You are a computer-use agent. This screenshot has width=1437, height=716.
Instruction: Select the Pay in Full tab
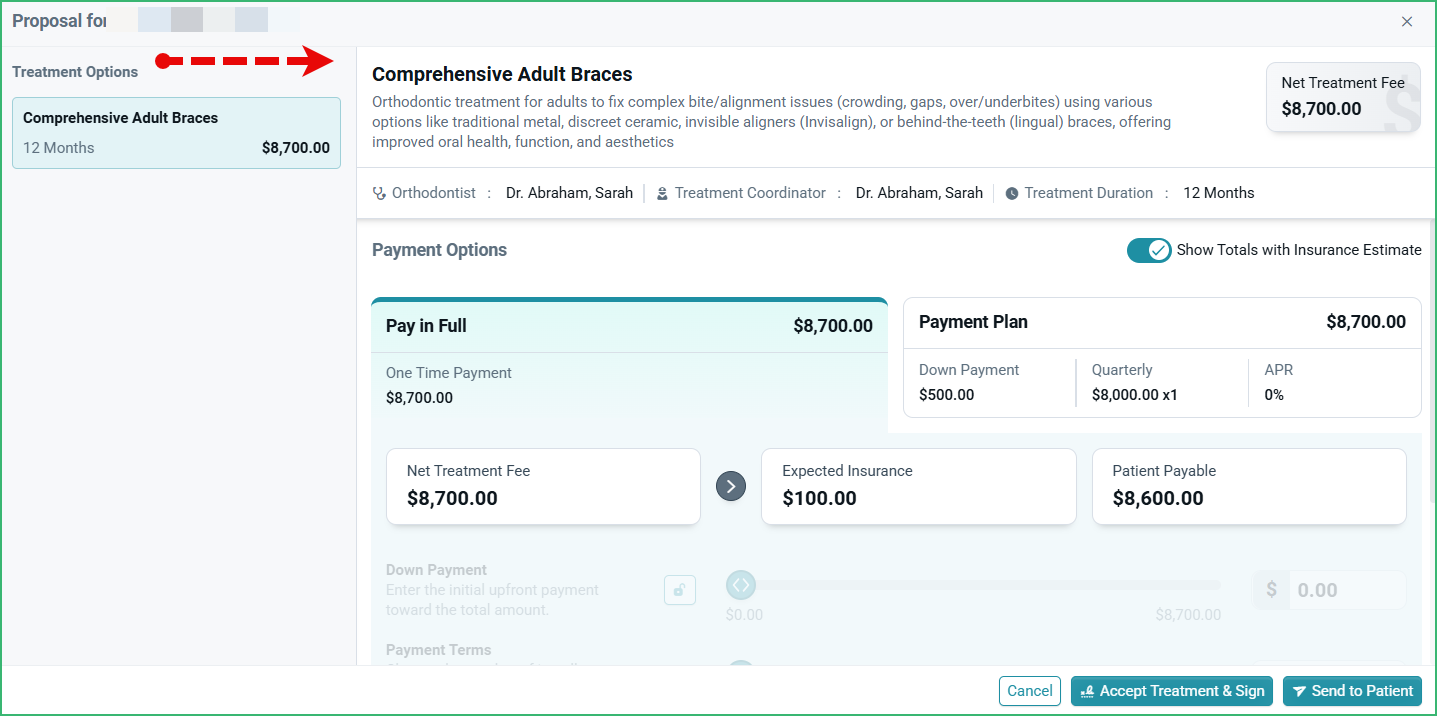pyautogui.click(x=629, y=326)
